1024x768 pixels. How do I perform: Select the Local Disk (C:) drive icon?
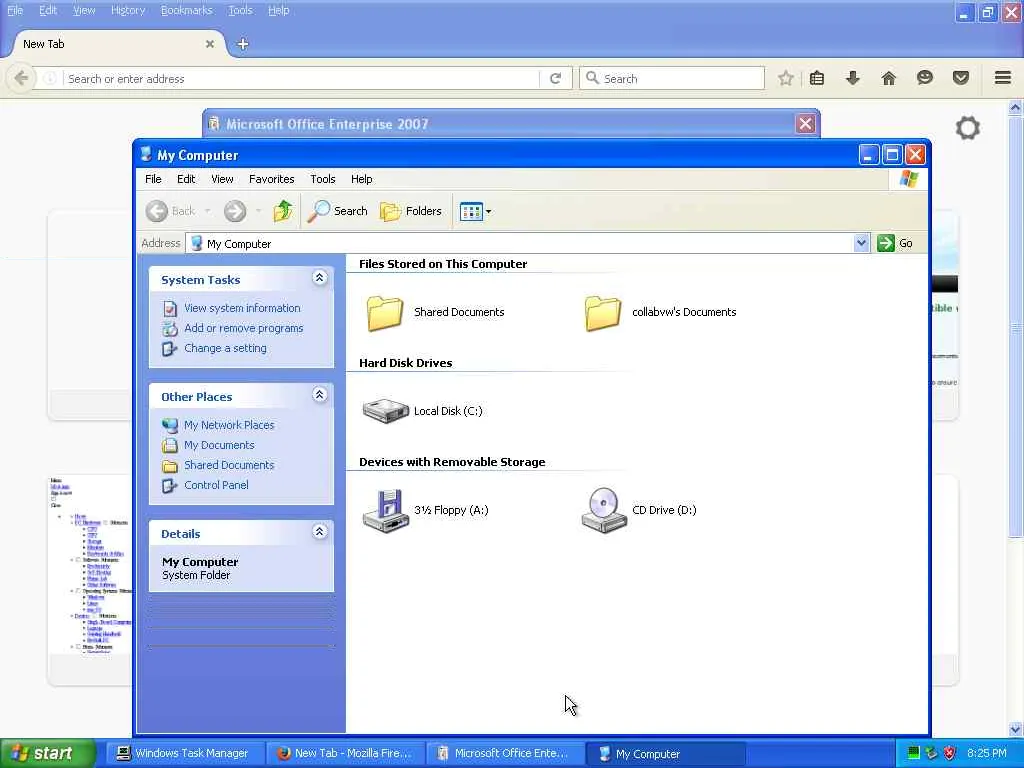pos(385,411)
